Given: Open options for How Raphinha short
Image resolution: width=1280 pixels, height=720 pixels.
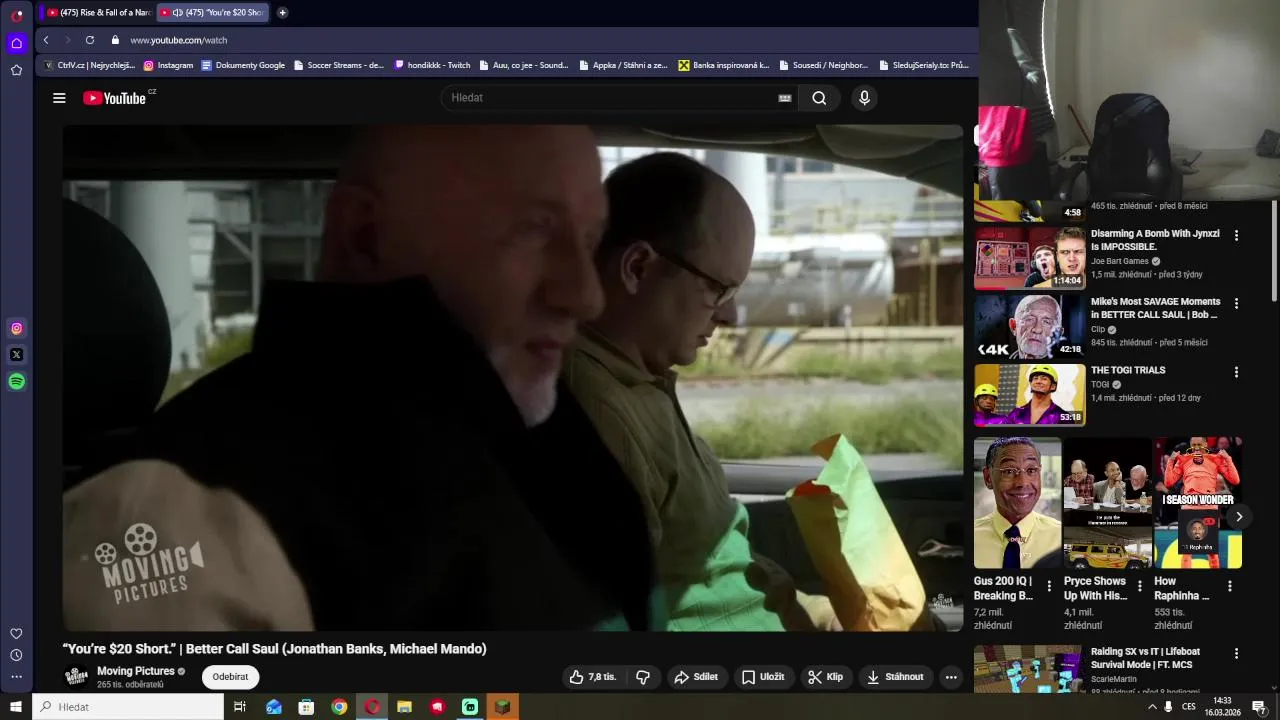Looking at the screenshot, I should (x=1229, y=586).
